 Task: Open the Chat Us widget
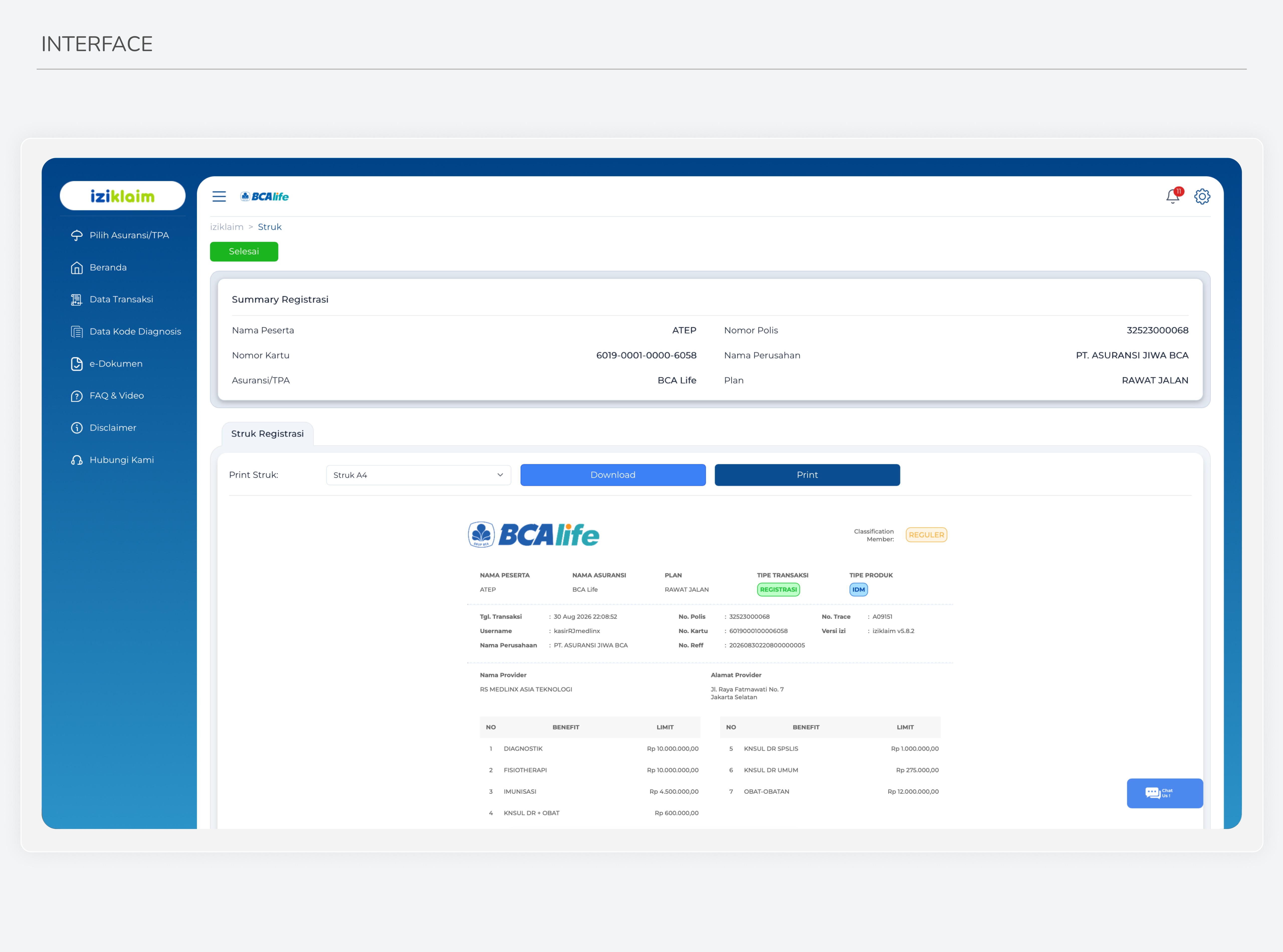pyautogui.click(x=1165, y=793)
